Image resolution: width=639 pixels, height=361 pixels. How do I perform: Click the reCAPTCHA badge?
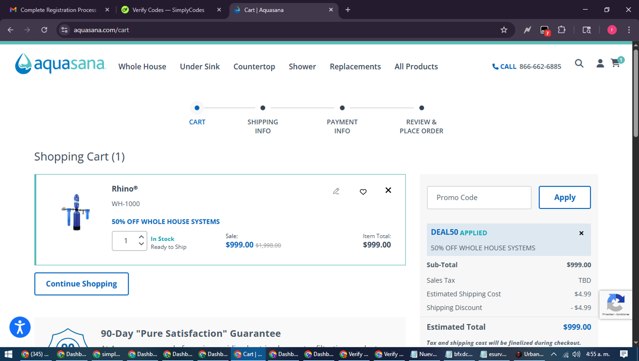coord(615,304)
